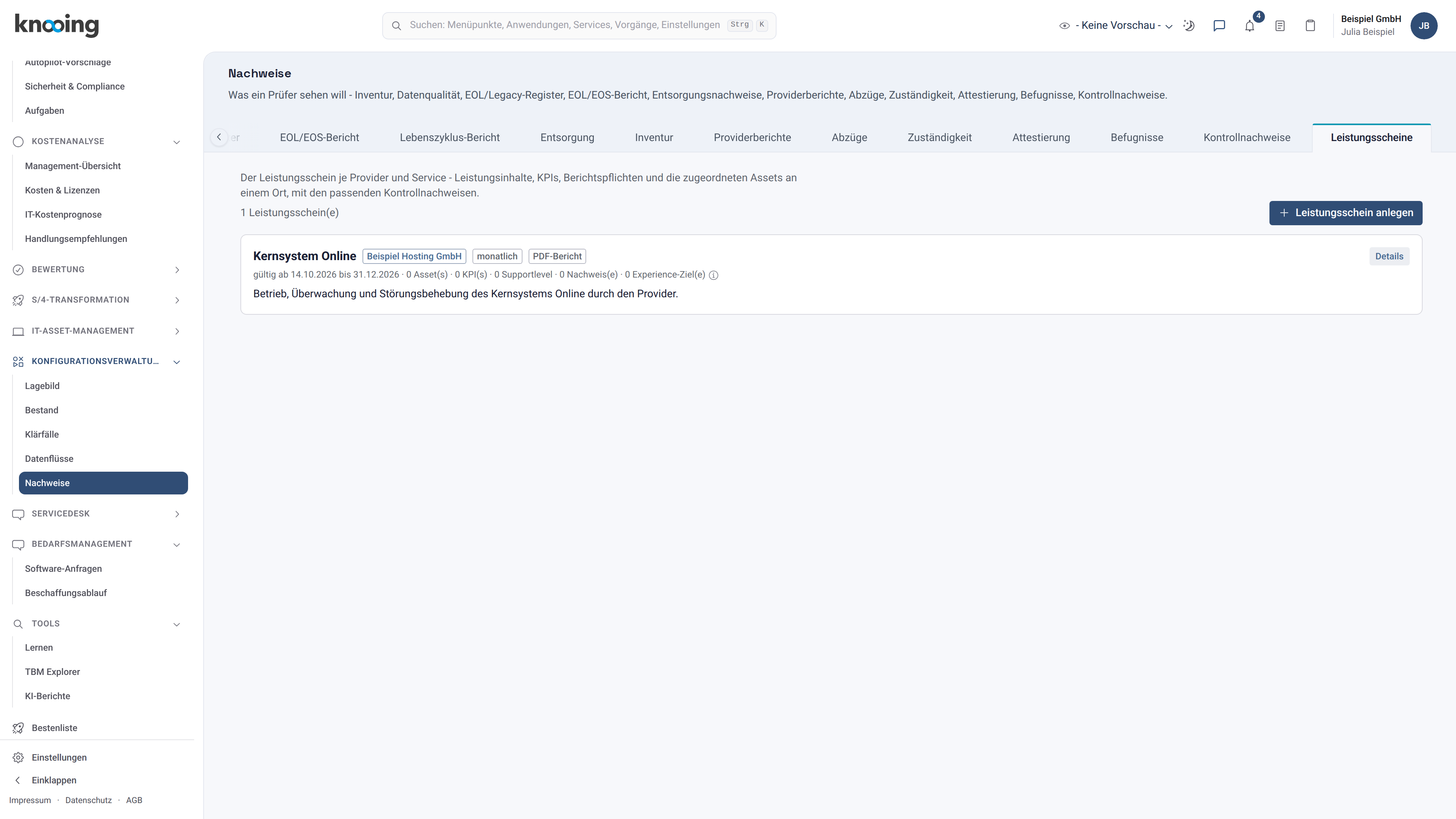Toggle the dark mode moon icon
1456x819 pixels.
[1189, 25]
